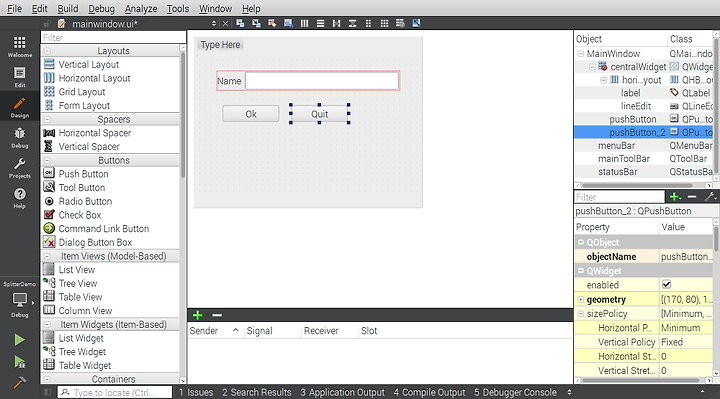Open property editor wrench settings
Screen dimensions: 720x399
point(710,197)
